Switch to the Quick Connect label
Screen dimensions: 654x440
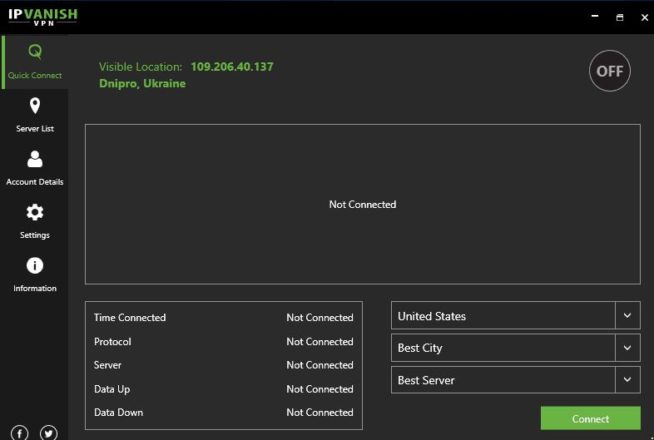[35, 75]
